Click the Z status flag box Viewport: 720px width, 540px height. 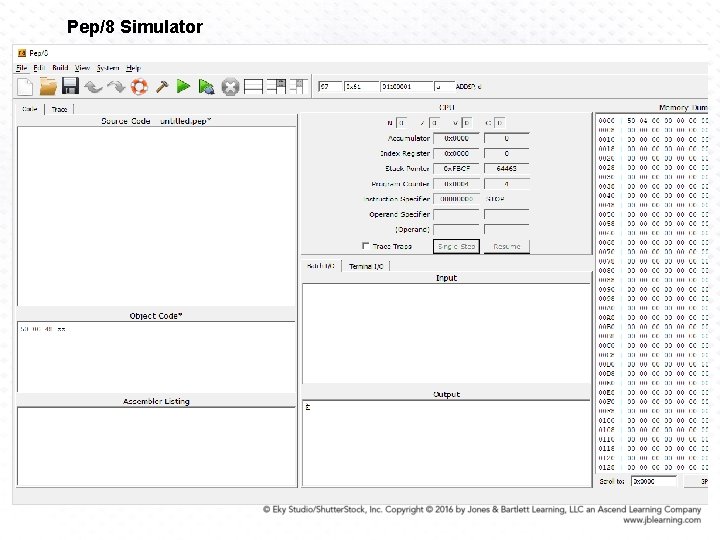tap(434, 123)
